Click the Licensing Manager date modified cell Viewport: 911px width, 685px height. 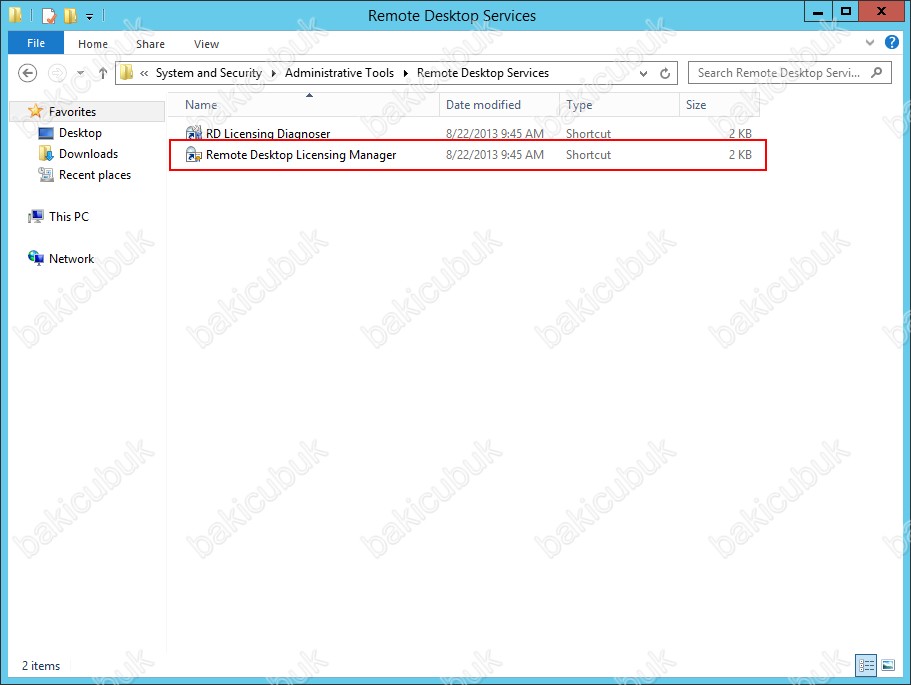point(494,155)
